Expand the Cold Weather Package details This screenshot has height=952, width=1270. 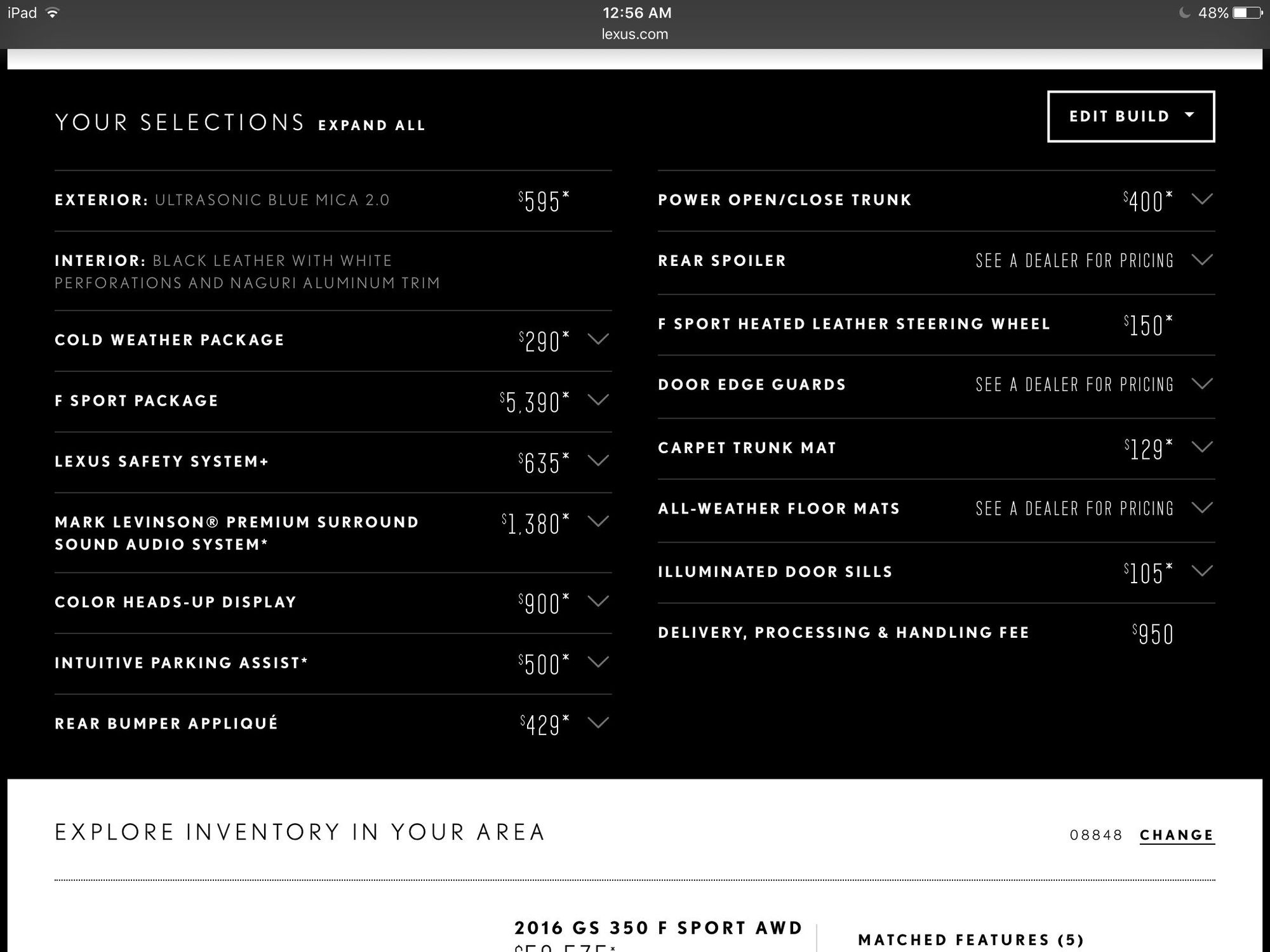coord(598,339)
